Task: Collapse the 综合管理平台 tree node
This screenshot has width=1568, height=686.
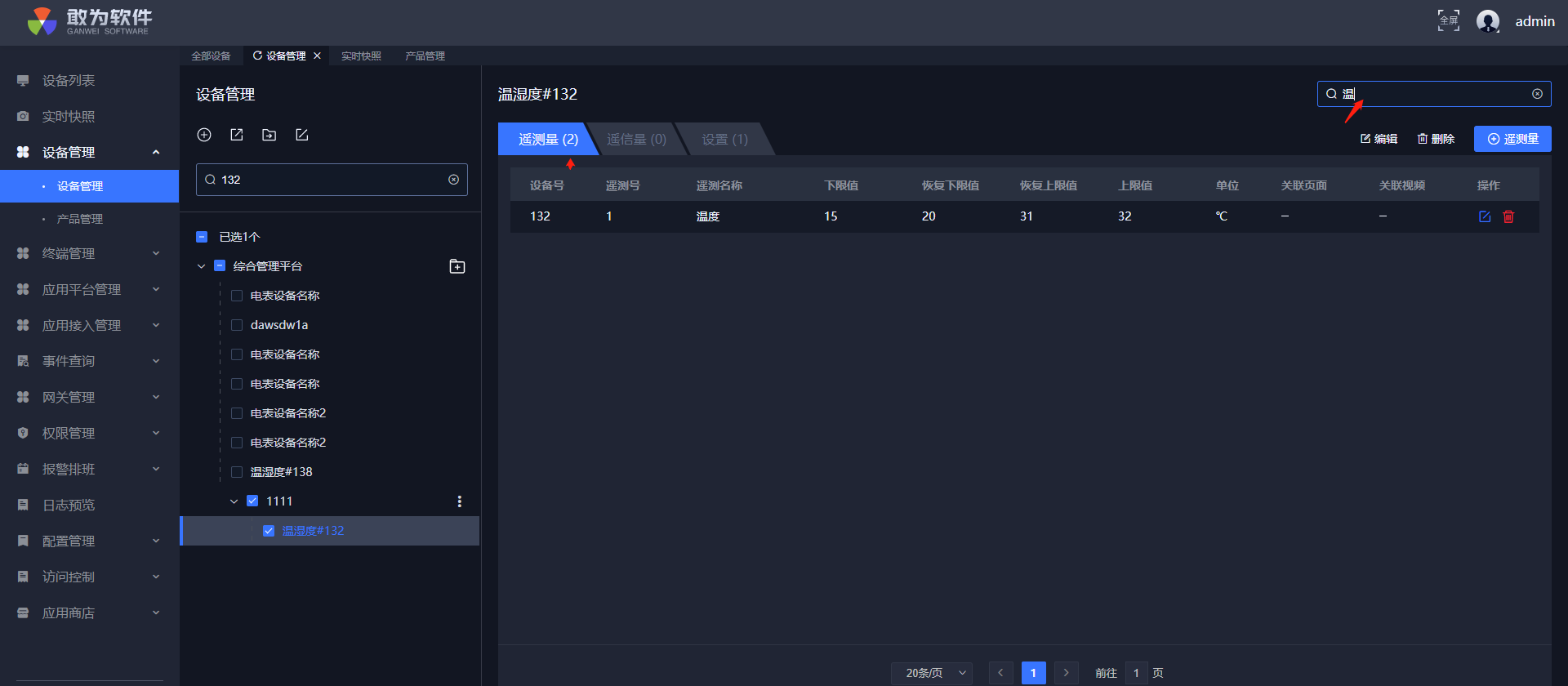Action: click(x=201, y=266)
